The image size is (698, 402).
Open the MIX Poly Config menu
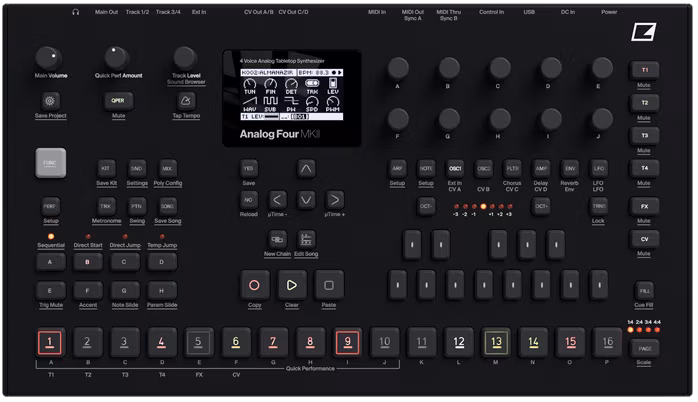coord(167,169)
